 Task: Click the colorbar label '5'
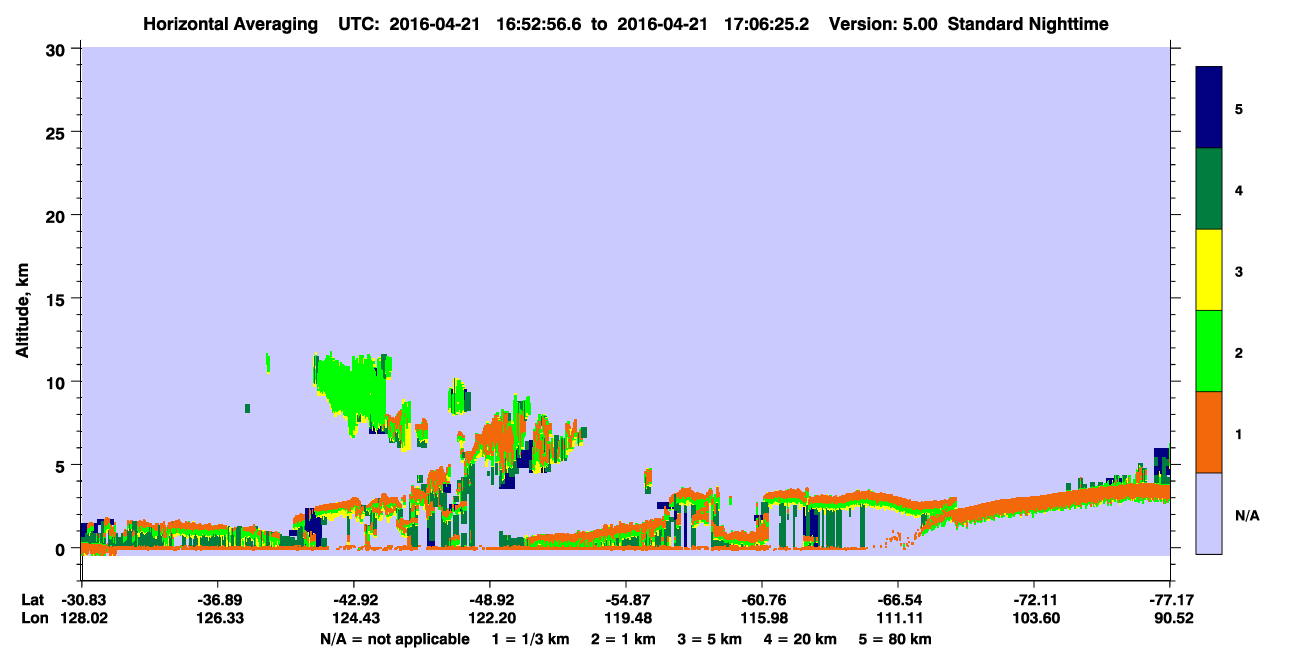(x=1238, y=108)
